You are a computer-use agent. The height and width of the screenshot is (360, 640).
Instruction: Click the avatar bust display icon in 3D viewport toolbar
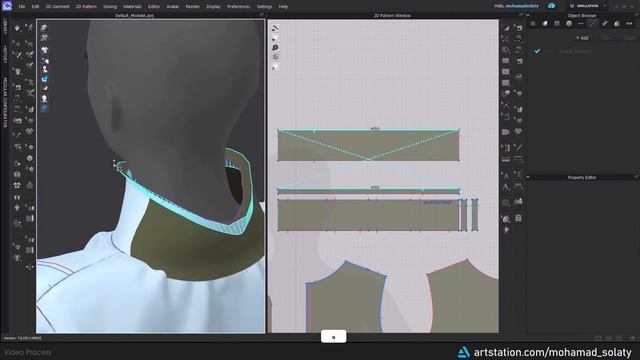(x=44, y=69)
